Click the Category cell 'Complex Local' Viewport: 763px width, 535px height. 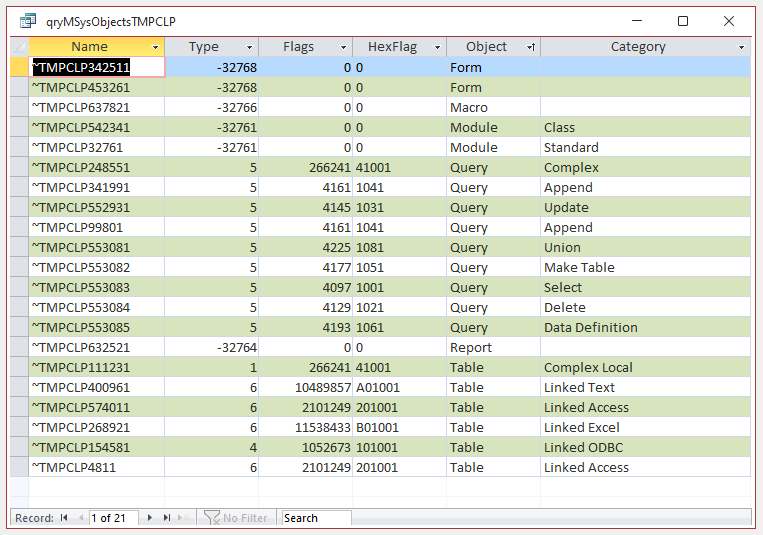point(645,368)
